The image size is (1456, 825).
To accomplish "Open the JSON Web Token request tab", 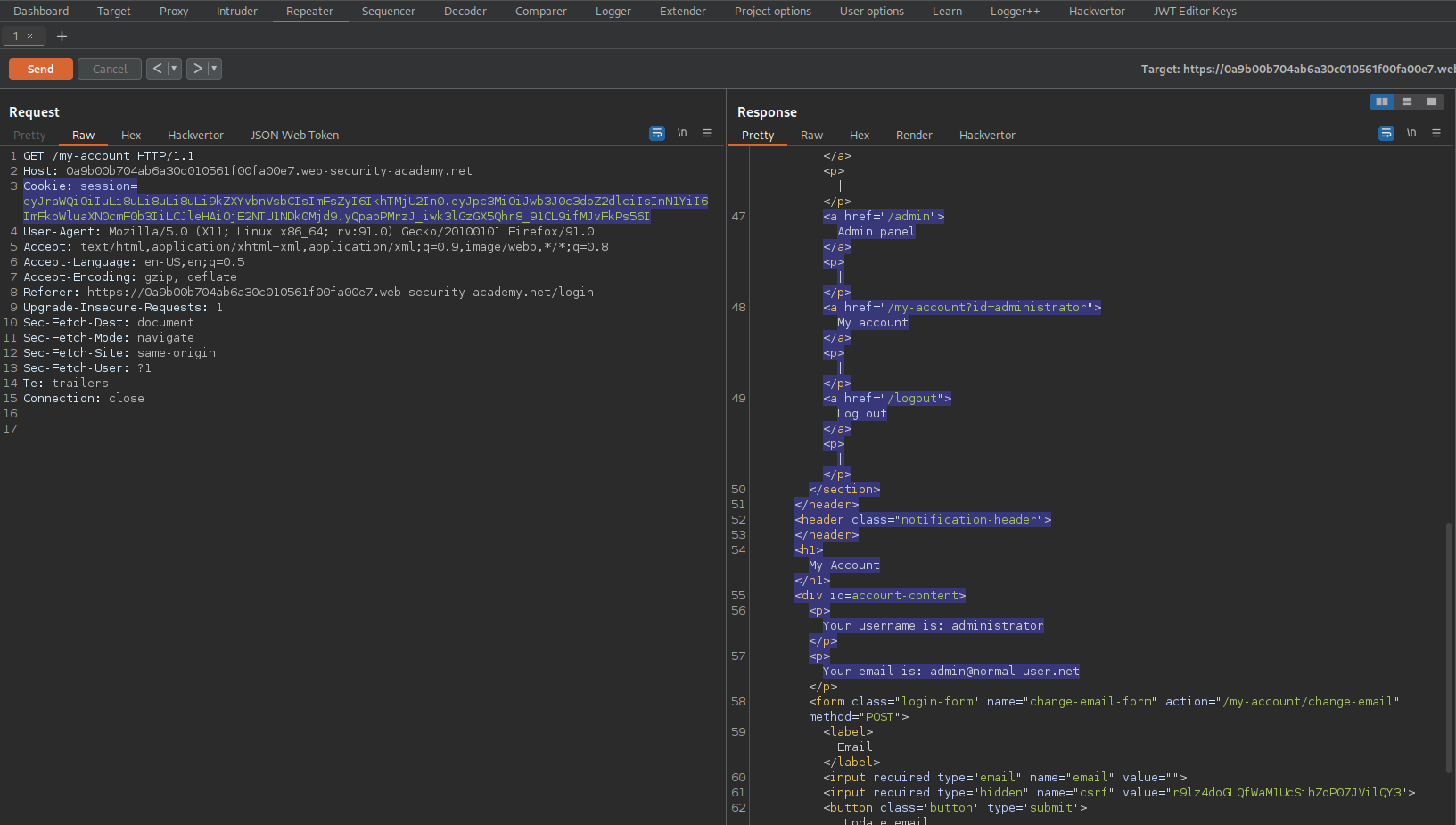I will tap(294, 136).
